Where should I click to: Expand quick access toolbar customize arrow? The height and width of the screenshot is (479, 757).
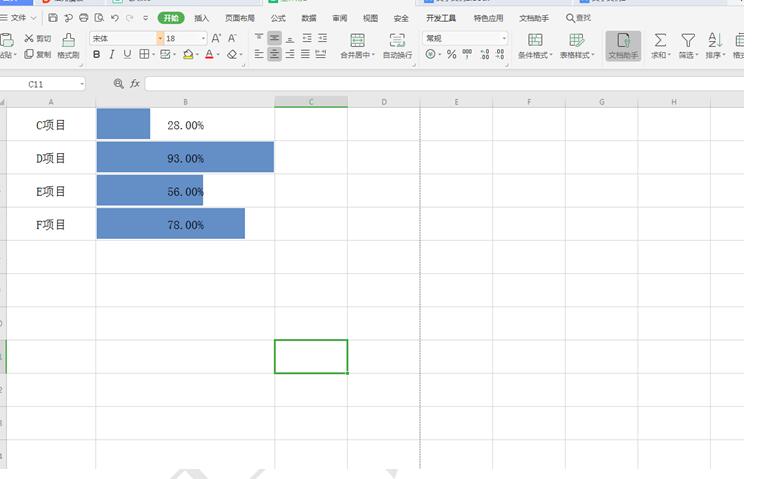point(145,18)
